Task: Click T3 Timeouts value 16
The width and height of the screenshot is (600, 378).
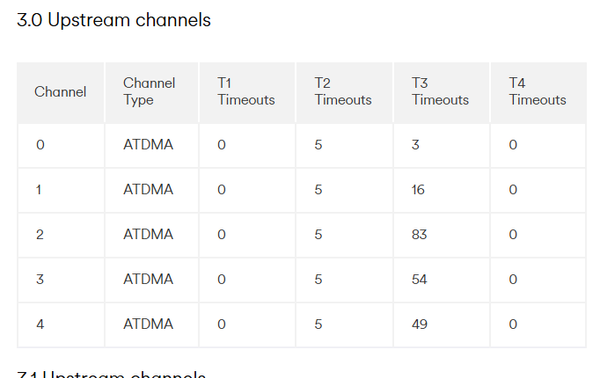Action: 418,189
